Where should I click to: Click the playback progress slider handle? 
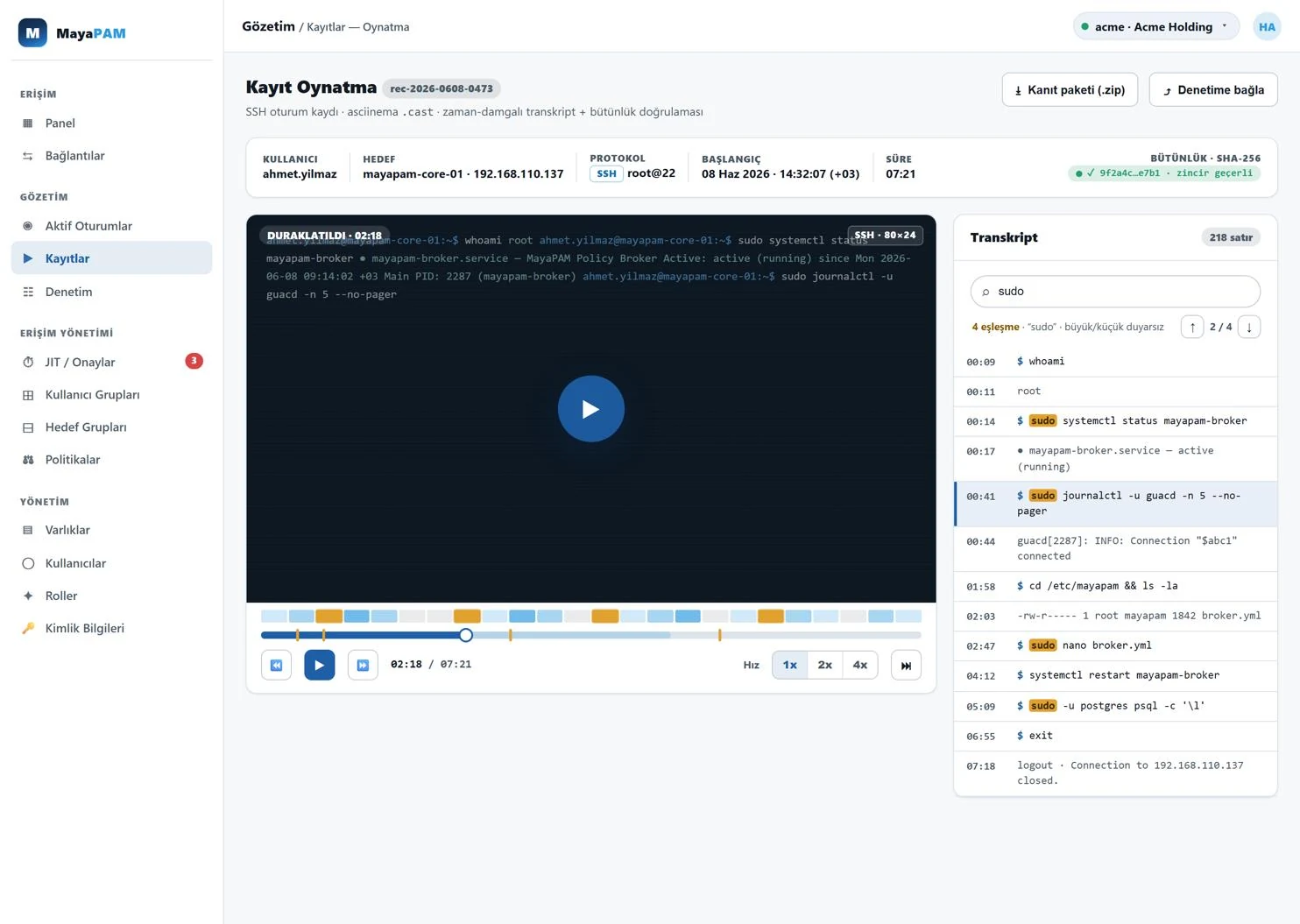click(466, 635)
